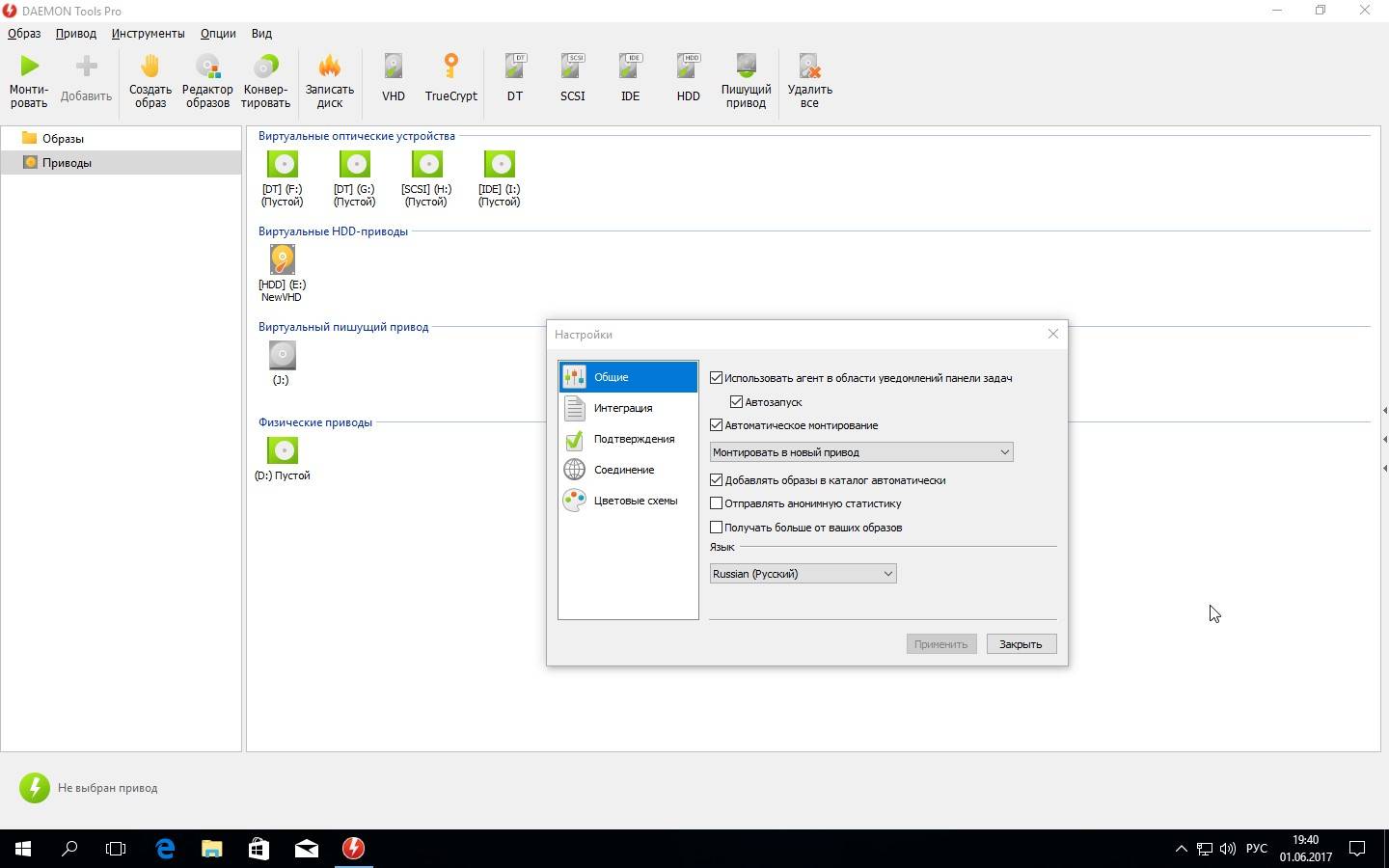Select the [DT] (G:) virtual drive
The width and height of the screenshot is (1389, 868).
pos(354,178)
